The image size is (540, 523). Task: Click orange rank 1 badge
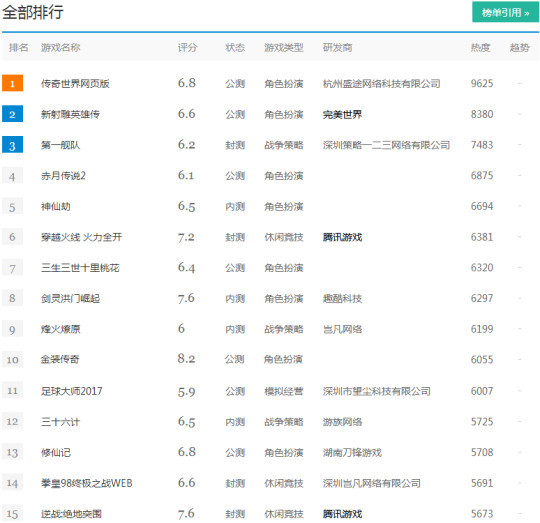click(12, 83)
